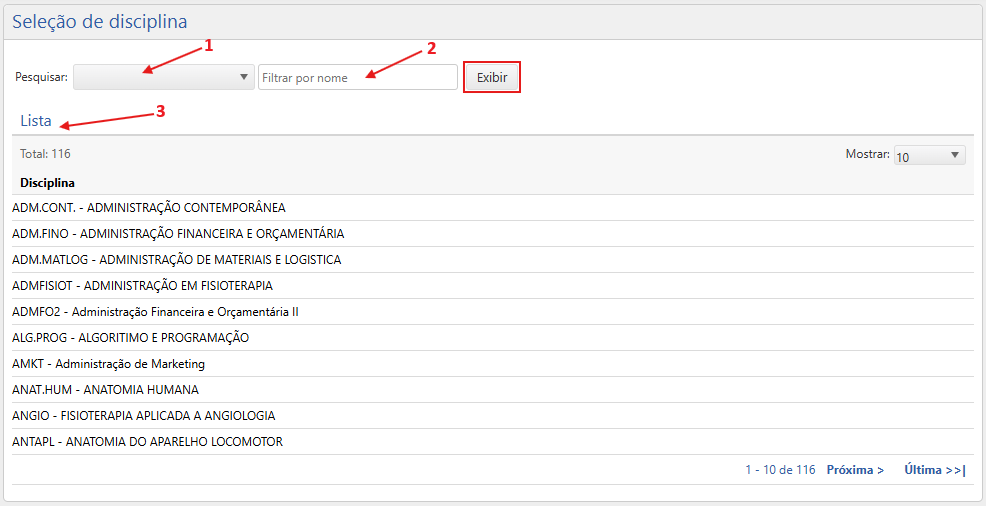
Task: Select the Lista tab heading
Action: pos(36,121)
